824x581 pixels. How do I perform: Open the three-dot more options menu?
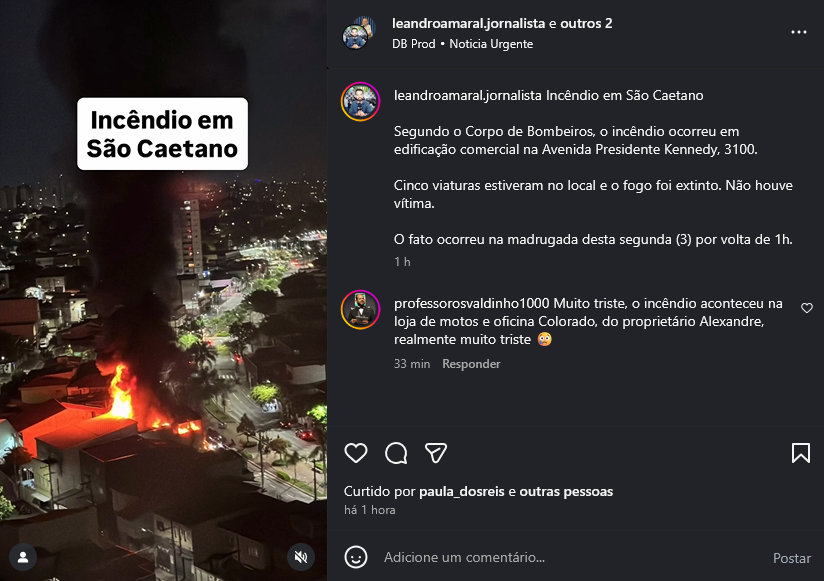(x=799, y=33)
